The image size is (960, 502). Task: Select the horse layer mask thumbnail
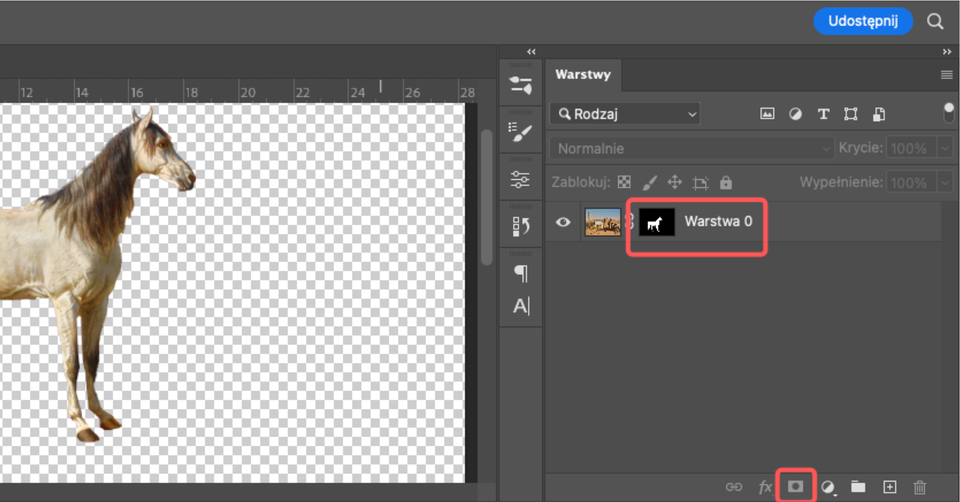657,222
